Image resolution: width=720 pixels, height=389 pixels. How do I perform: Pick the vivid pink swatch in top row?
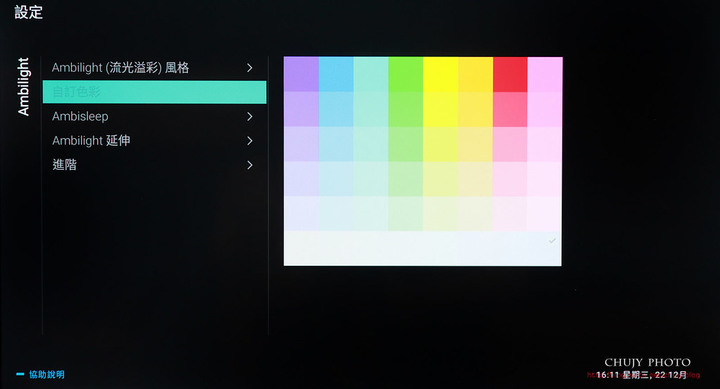545,74
